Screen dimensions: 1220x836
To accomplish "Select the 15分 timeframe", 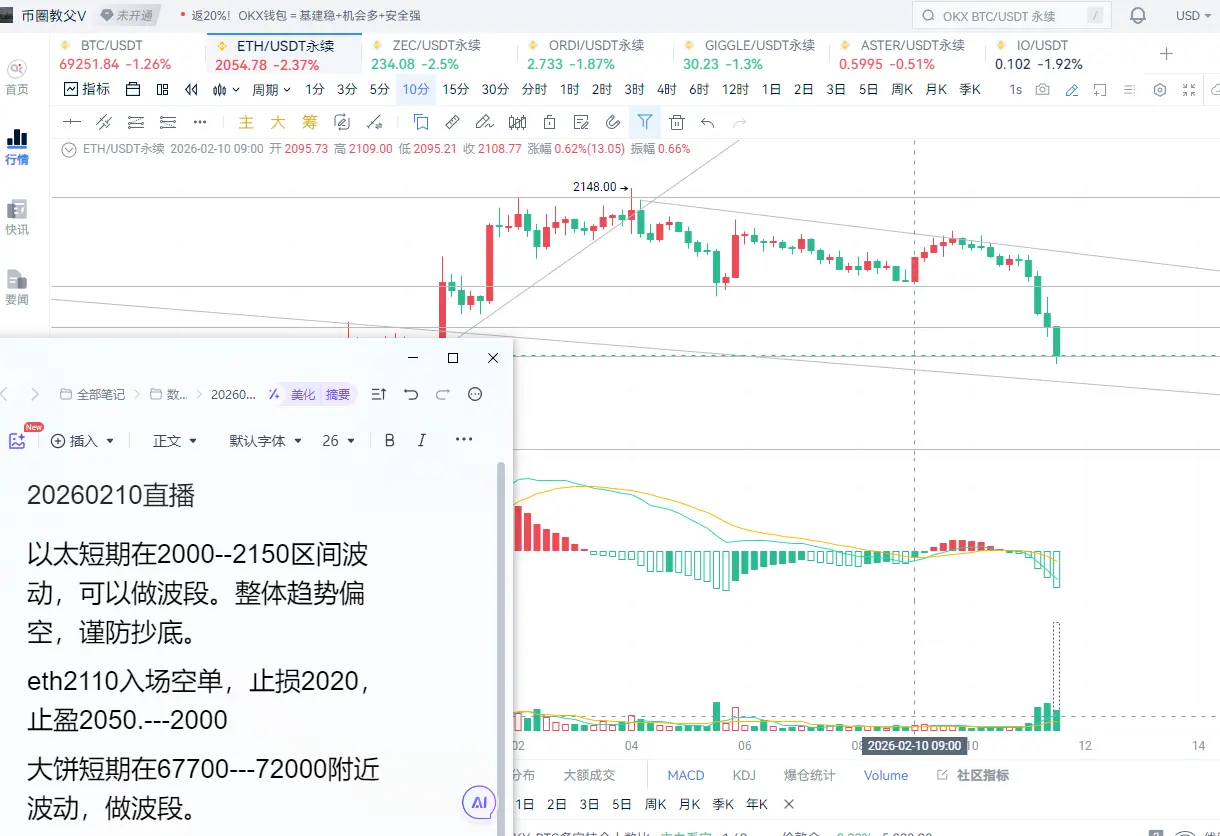I will pyautogui.click(x=456, y=89).
